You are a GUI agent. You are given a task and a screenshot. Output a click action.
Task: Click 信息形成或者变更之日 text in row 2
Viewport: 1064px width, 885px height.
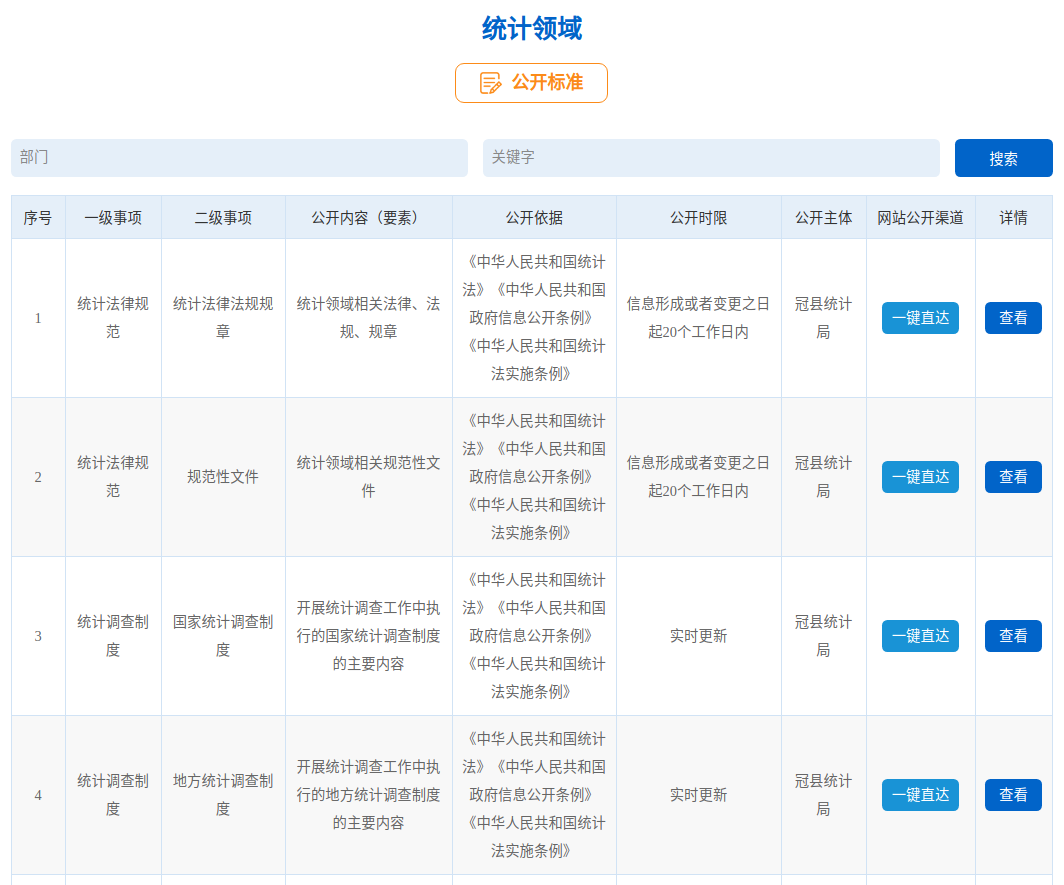(698, 463)
